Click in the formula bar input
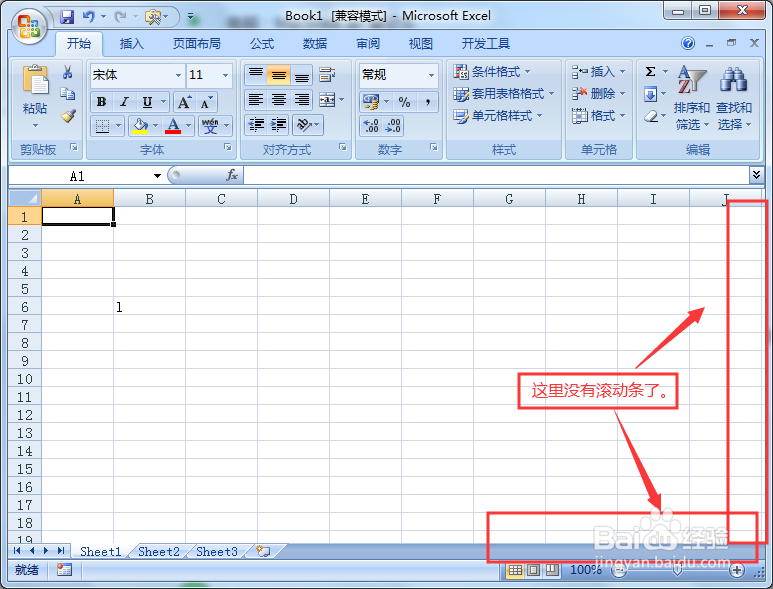 [496, 175]
